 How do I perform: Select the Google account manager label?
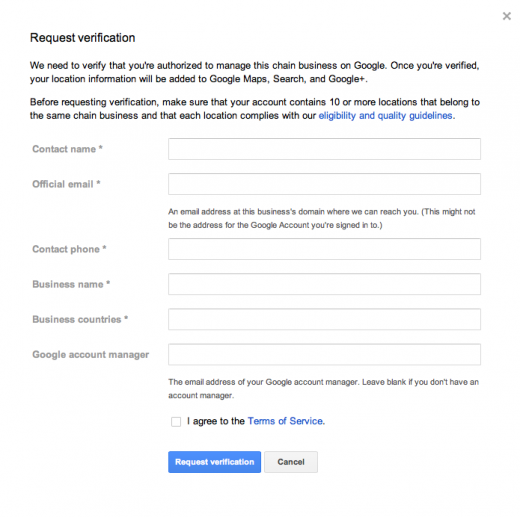coord(91,355)
